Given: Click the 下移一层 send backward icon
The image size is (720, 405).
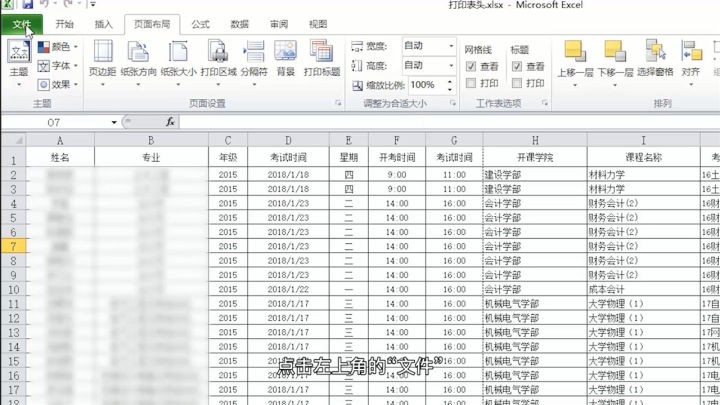Looking at the screenshot, I should point(615,51).
